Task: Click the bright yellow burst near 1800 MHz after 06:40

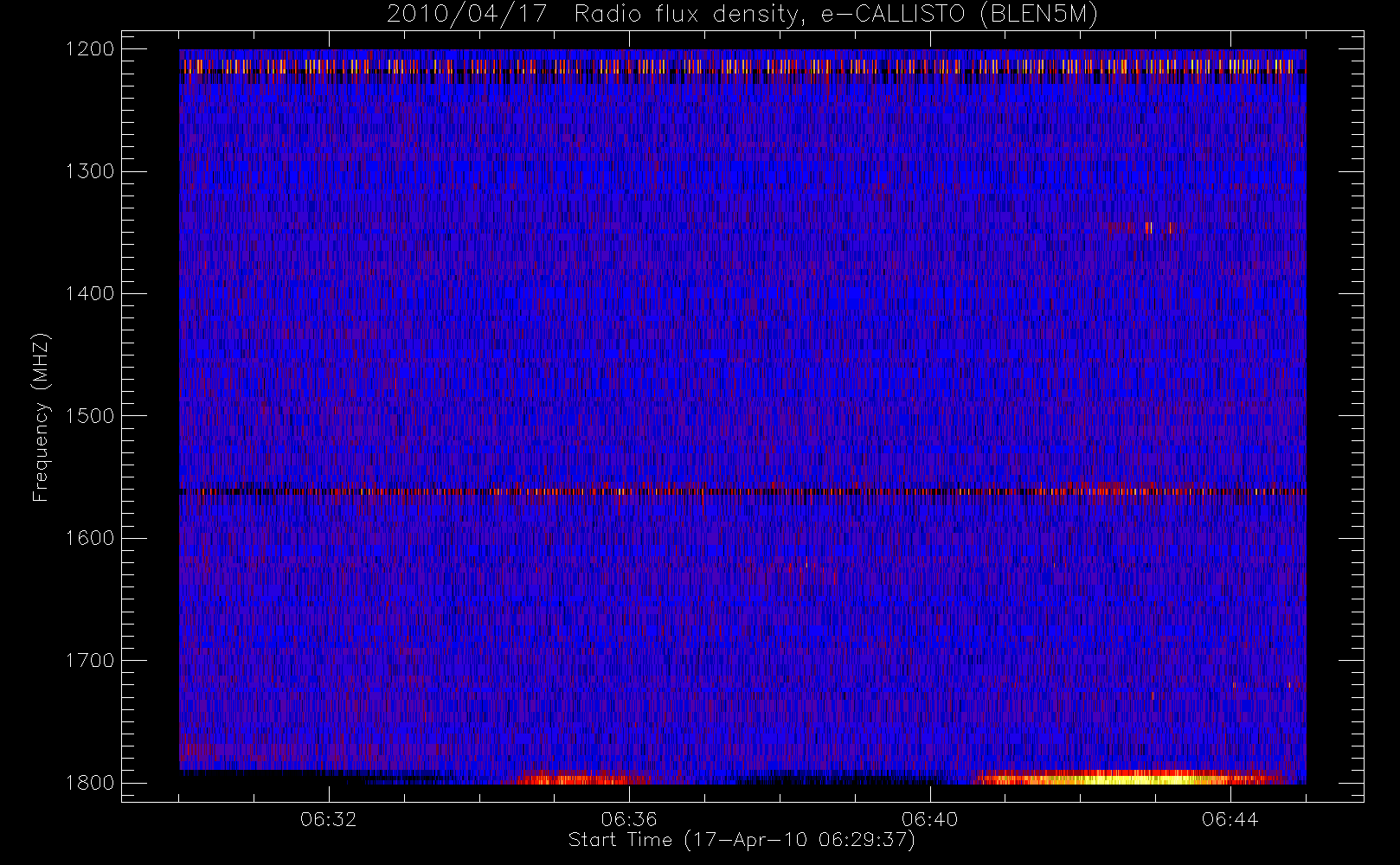Action: click(x=1129, y=777)
